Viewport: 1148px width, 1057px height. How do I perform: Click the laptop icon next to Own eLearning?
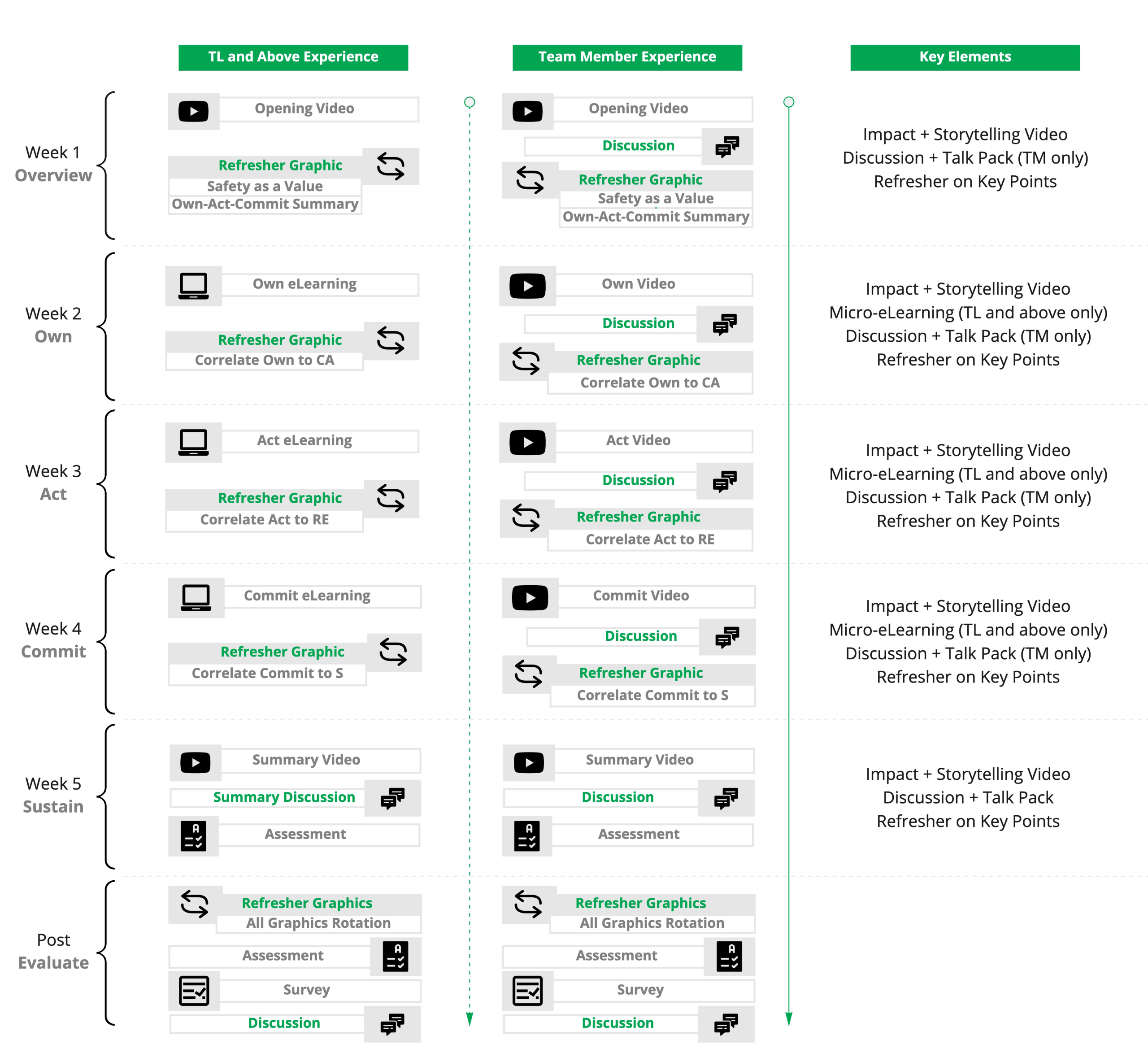(x=193, y=286)
